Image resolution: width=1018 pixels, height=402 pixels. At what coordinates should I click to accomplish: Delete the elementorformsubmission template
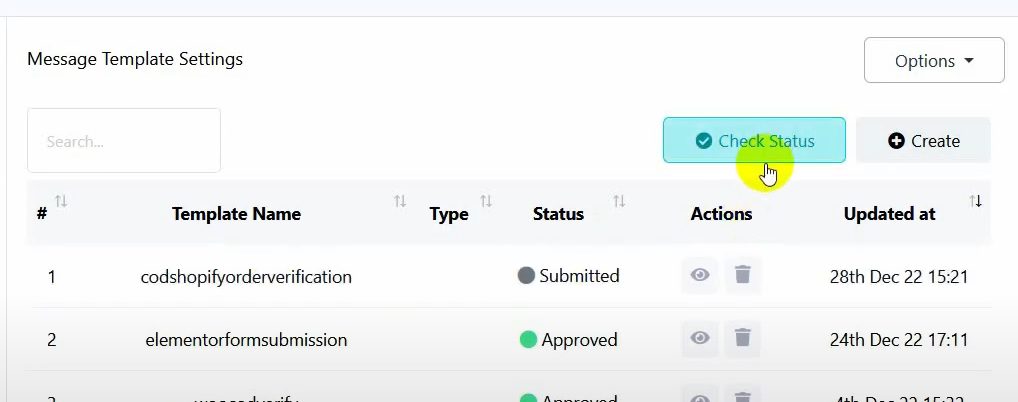742,339
